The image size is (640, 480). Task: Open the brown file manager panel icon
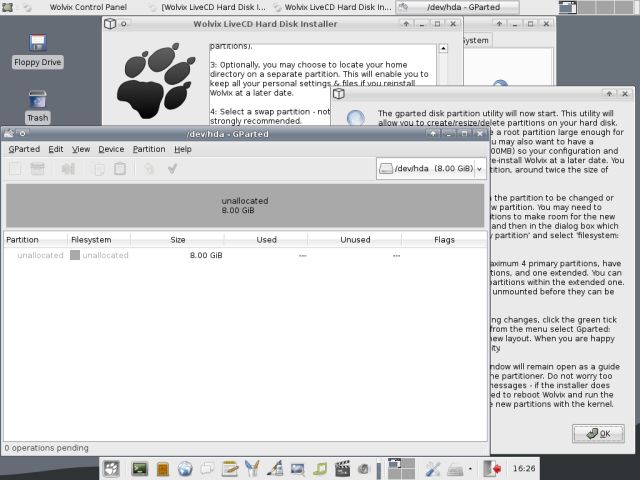tap(162, 469)
